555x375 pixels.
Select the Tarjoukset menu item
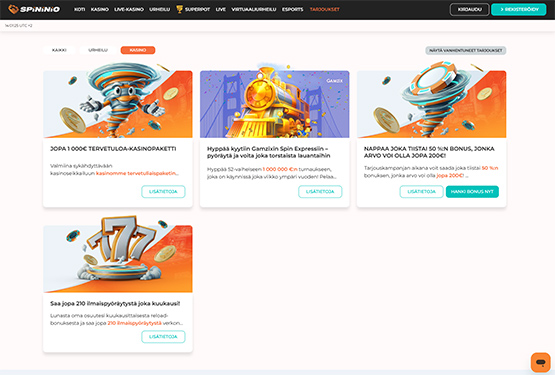(325, 10)
